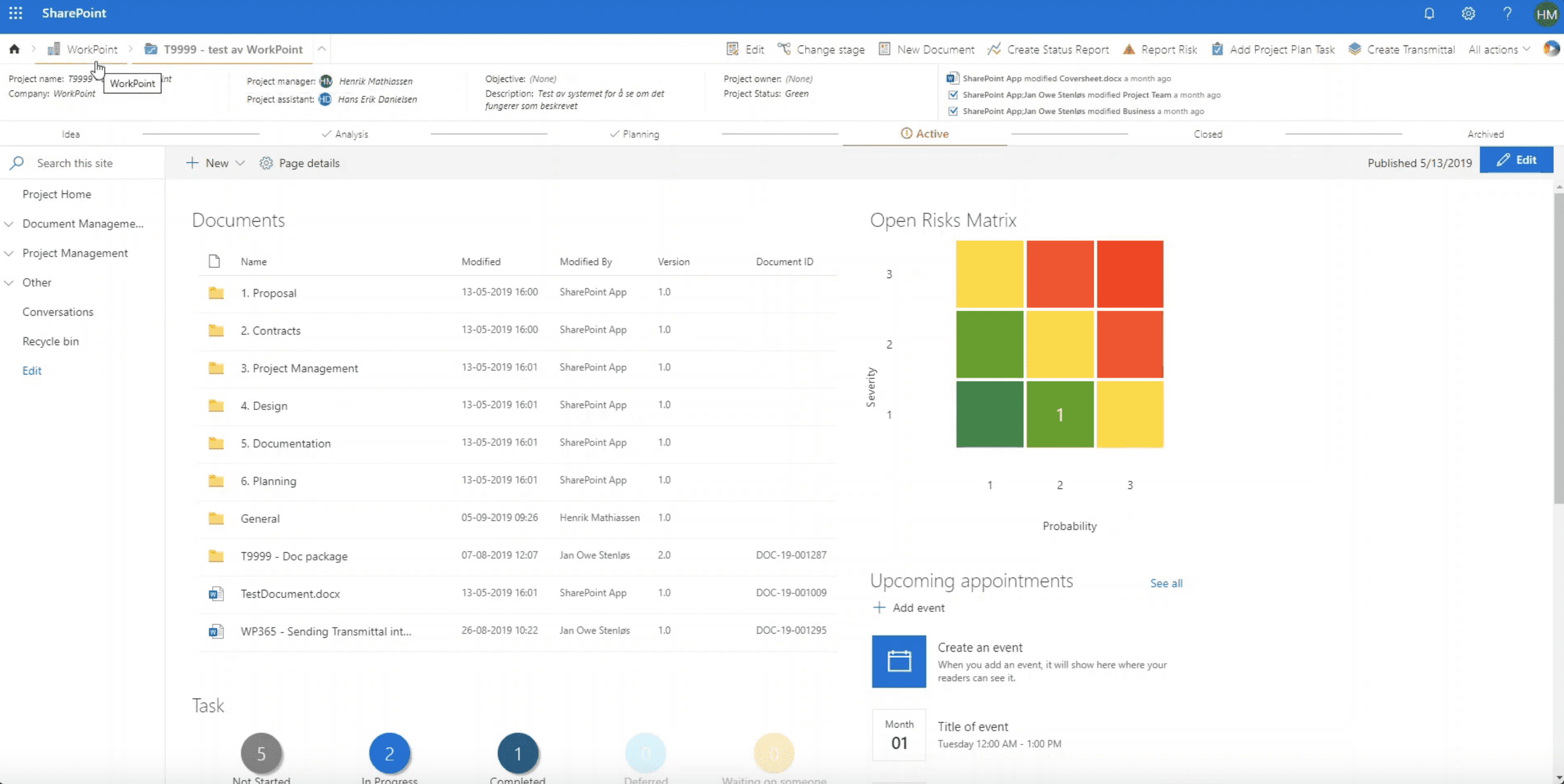1564x784 pixels.
Task: Click the Document ID column header
Action: click(784, 262)
